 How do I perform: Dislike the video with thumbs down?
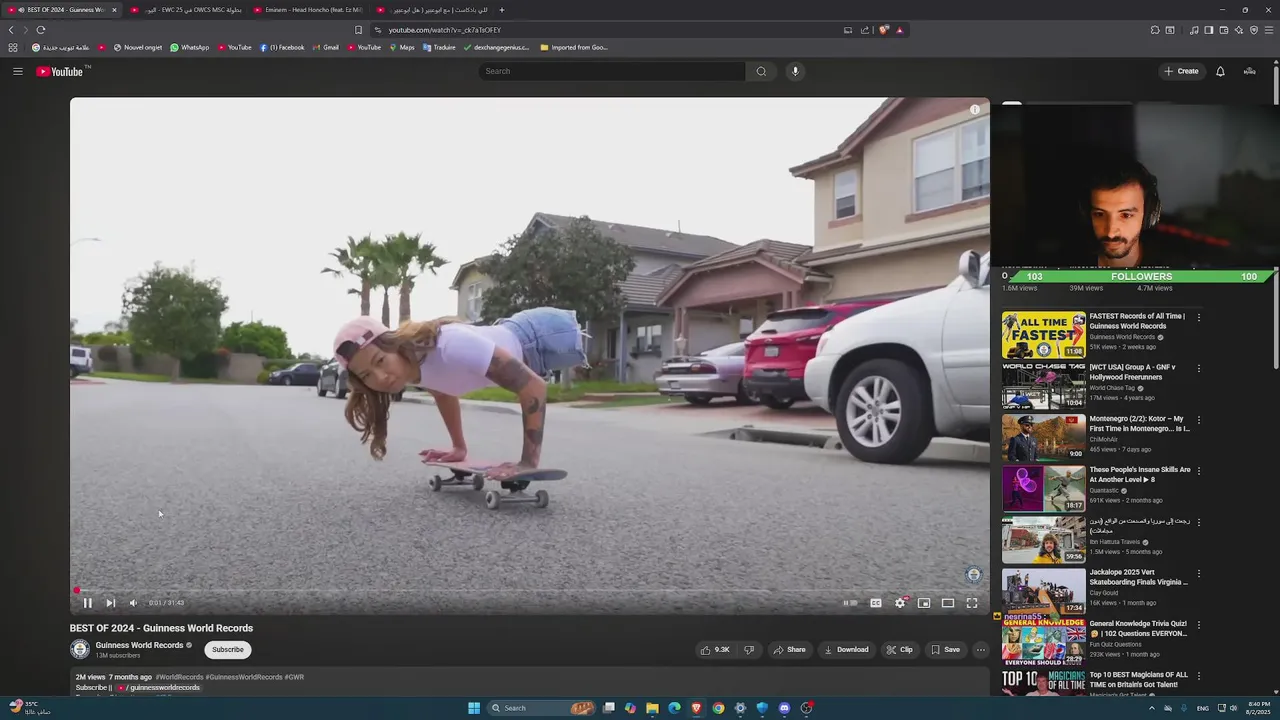click(749, 650)
